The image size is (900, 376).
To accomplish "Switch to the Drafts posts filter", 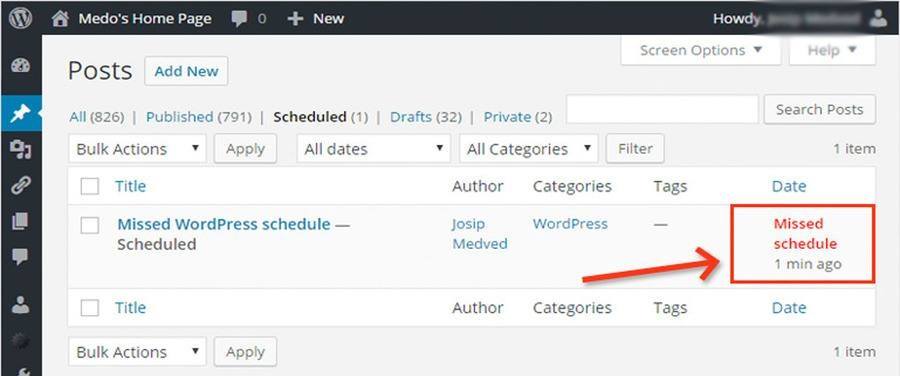I will point(410,117).
